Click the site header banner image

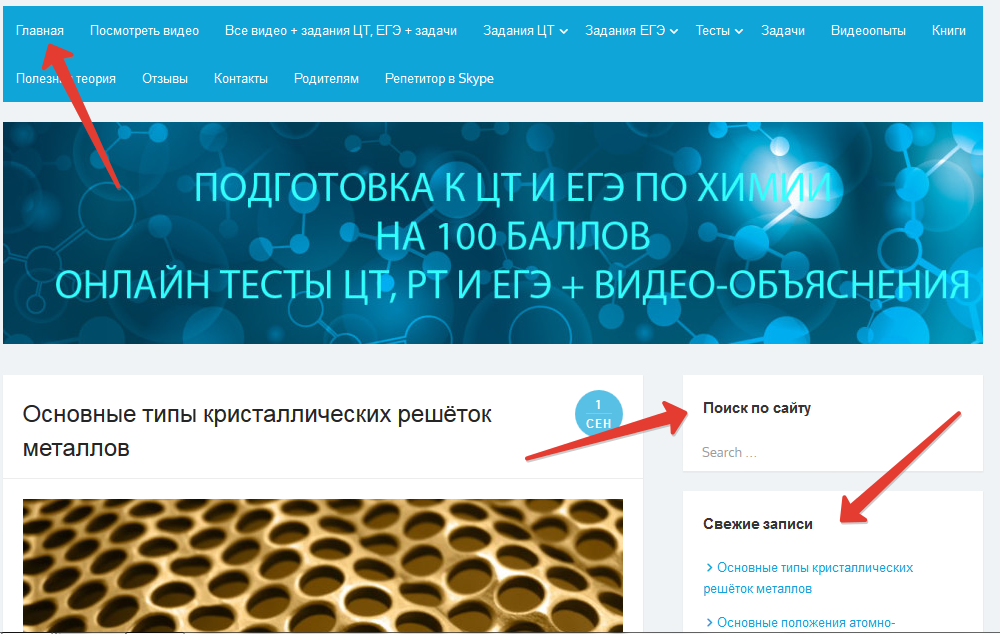coord(492,233)
